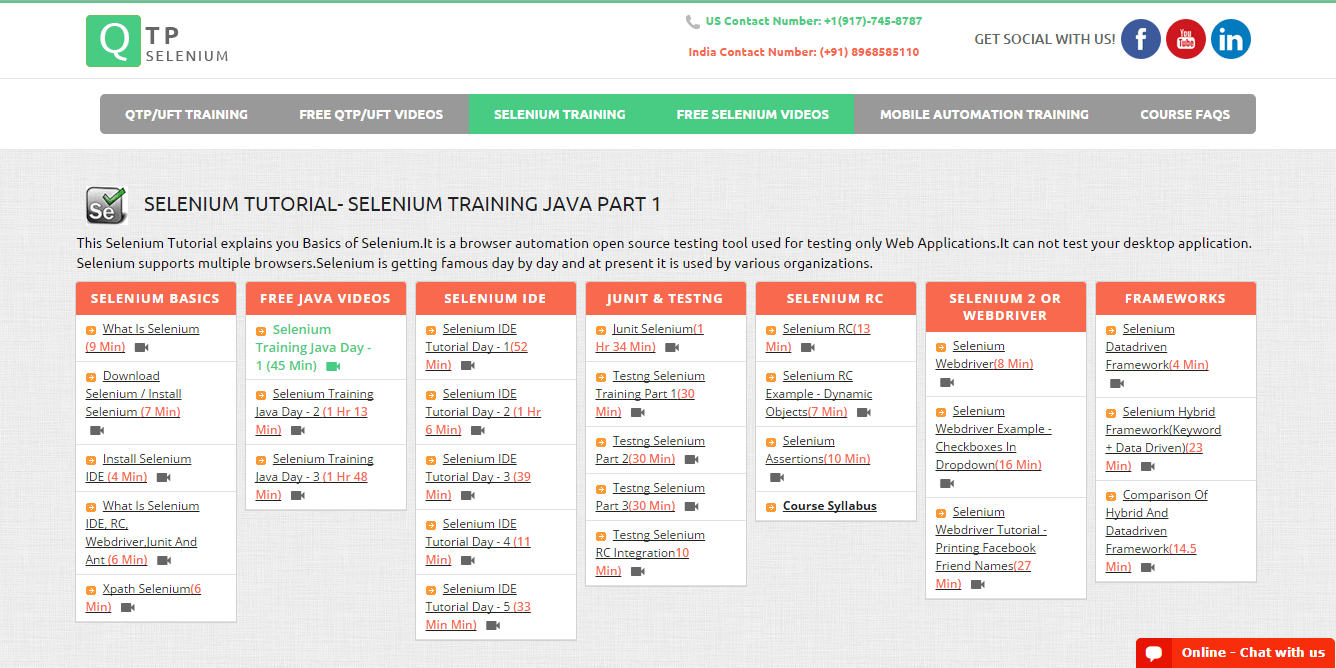Click the Frameworks column header
This screenshot has height=668, width=1336.
click(1175, 298)
